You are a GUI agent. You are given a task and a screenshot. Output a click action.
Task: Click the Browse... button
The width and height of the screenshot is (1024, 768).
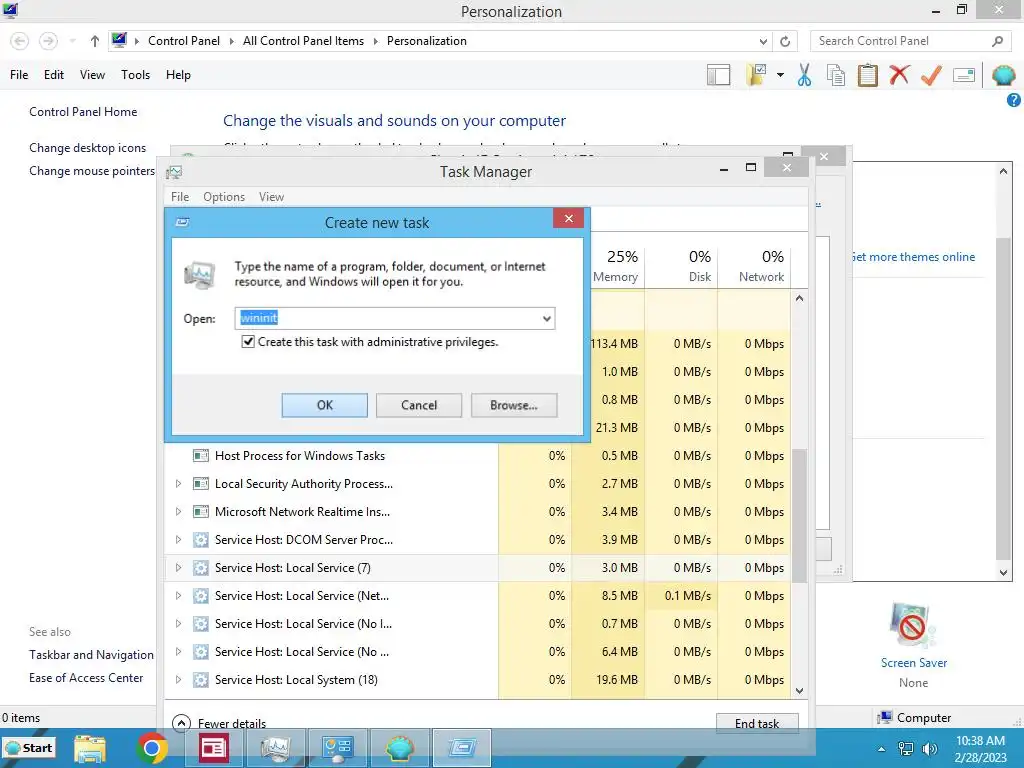[x=514, y=405]
